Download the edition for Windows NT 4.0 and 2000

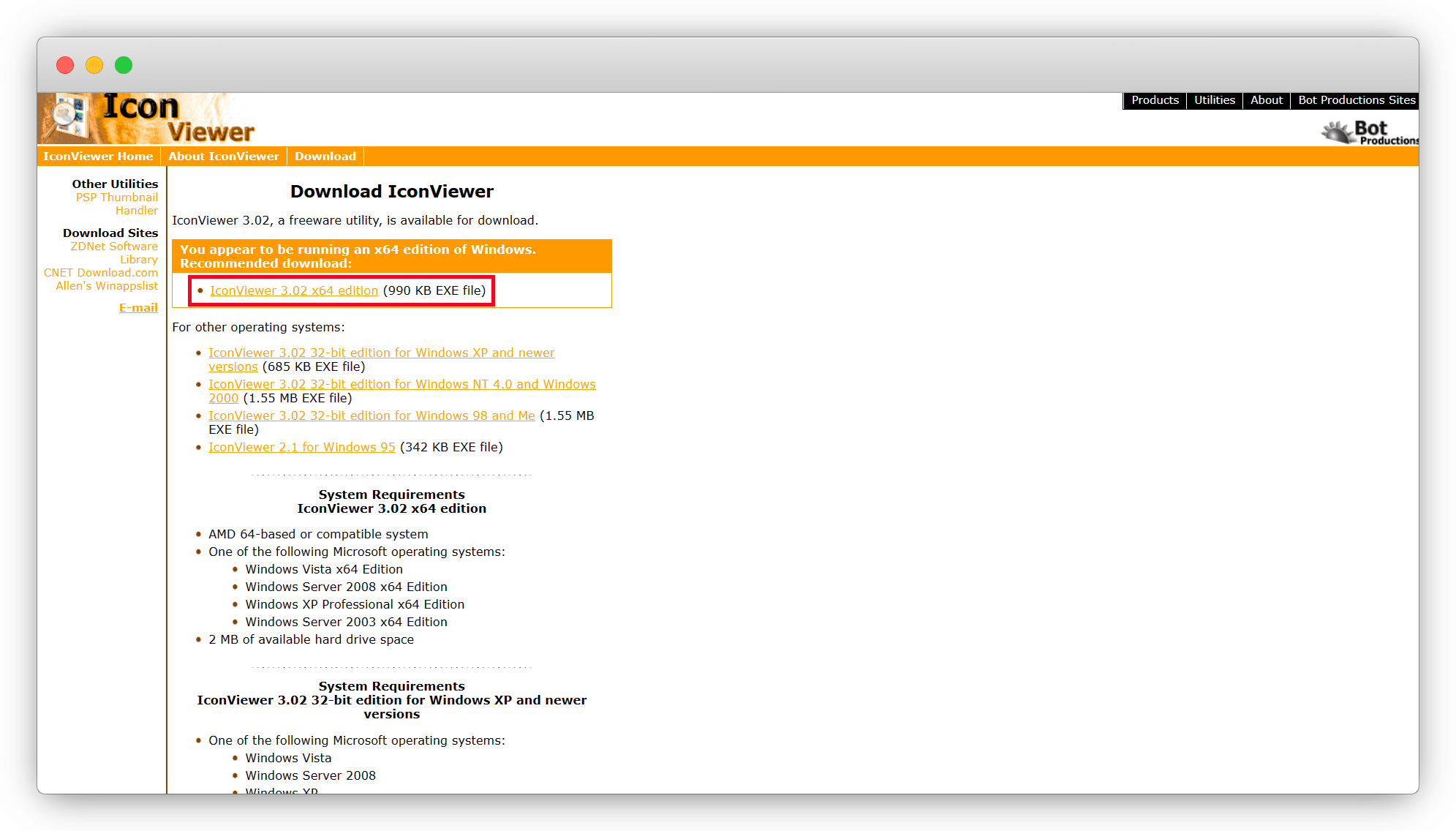point(401,384)
